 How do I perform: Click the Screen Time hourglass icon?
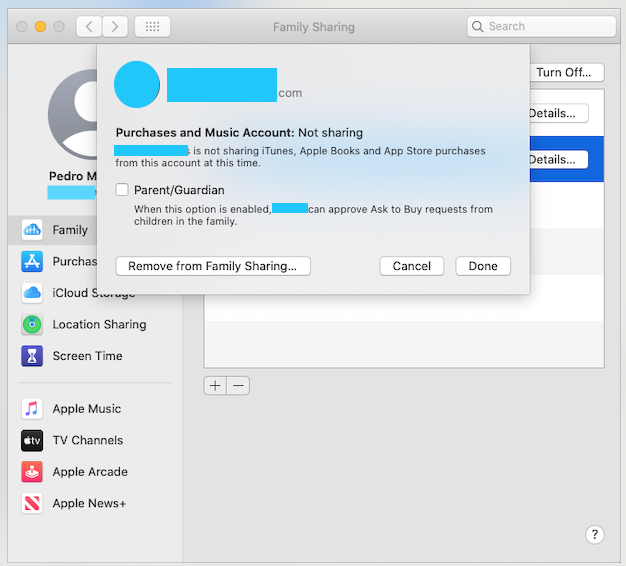tap(32, 356)
